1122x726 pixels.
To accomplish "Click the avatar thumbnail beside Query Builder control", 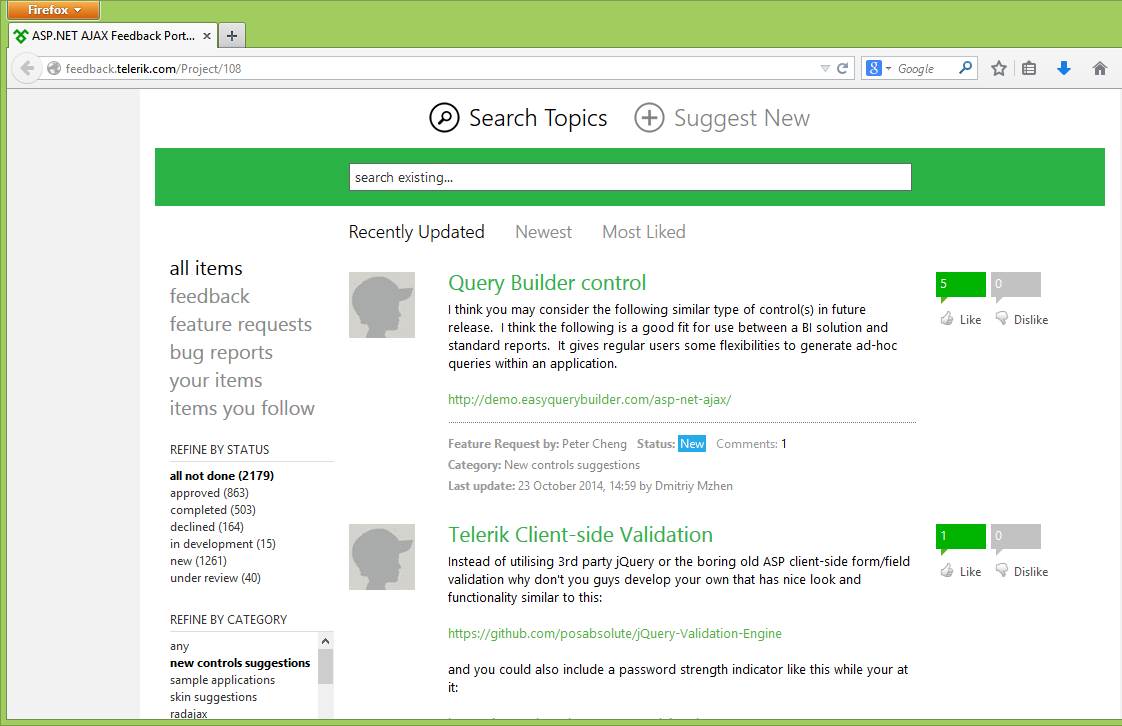I will pos(381,305).
